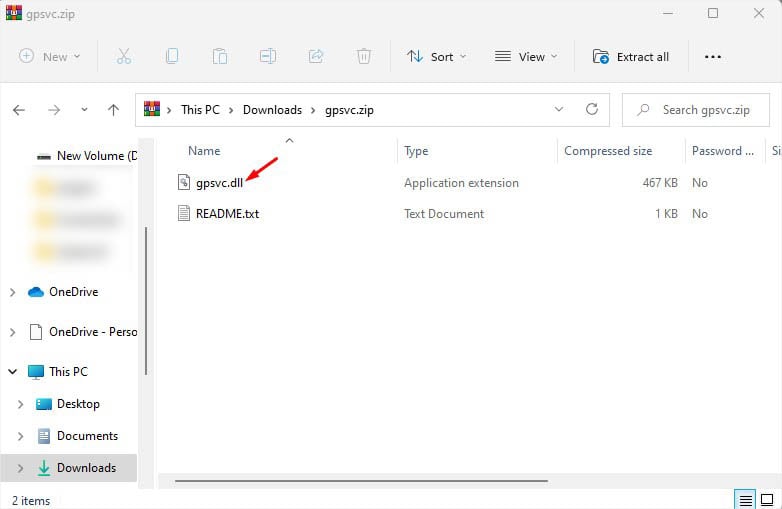This screenshot has width=782, height=509.
Task: Open the See more three-dots menu
Action: tap(713, 57)
